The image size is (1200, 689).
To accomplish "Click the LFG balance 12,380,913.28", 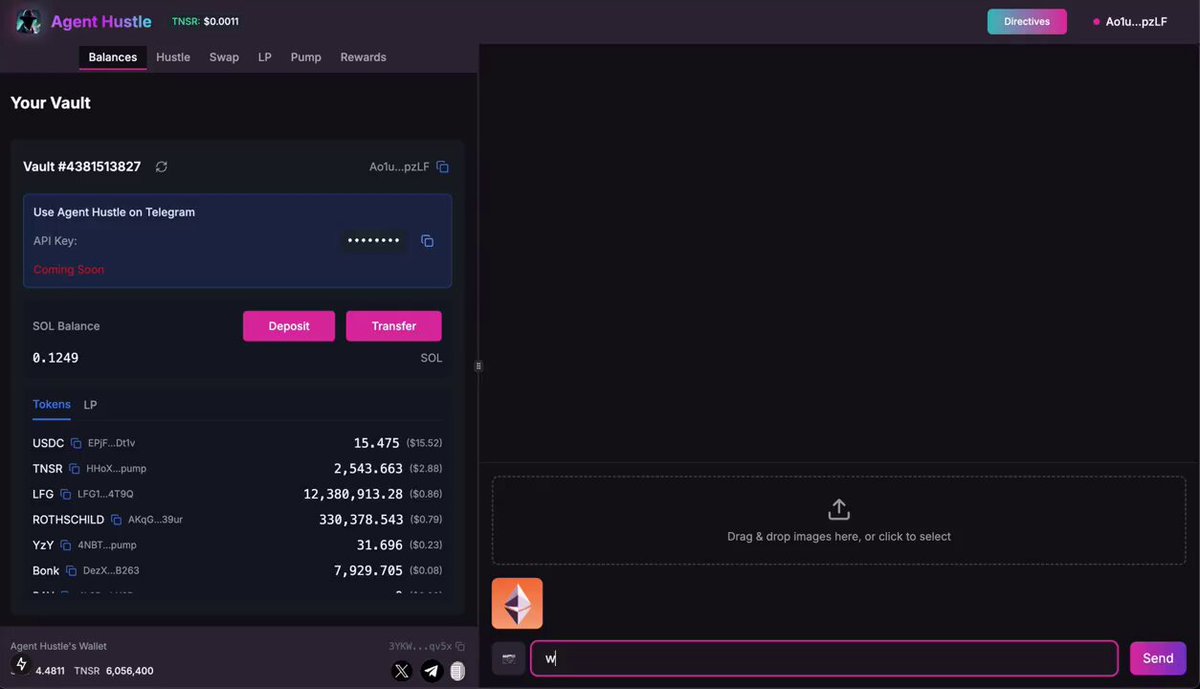I will point(353,494).
